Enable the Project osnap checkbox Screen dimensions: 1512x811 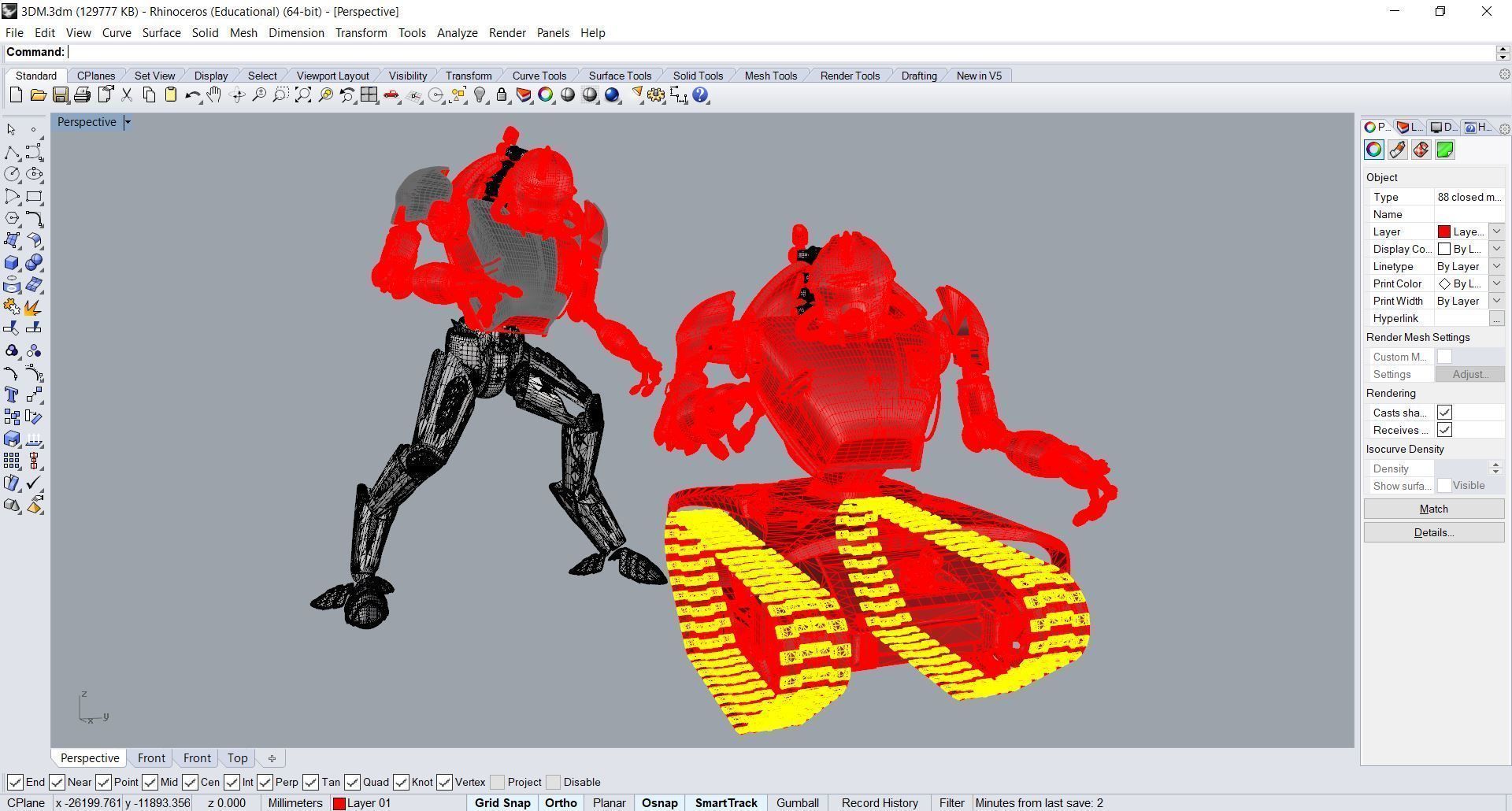[497, 782]
